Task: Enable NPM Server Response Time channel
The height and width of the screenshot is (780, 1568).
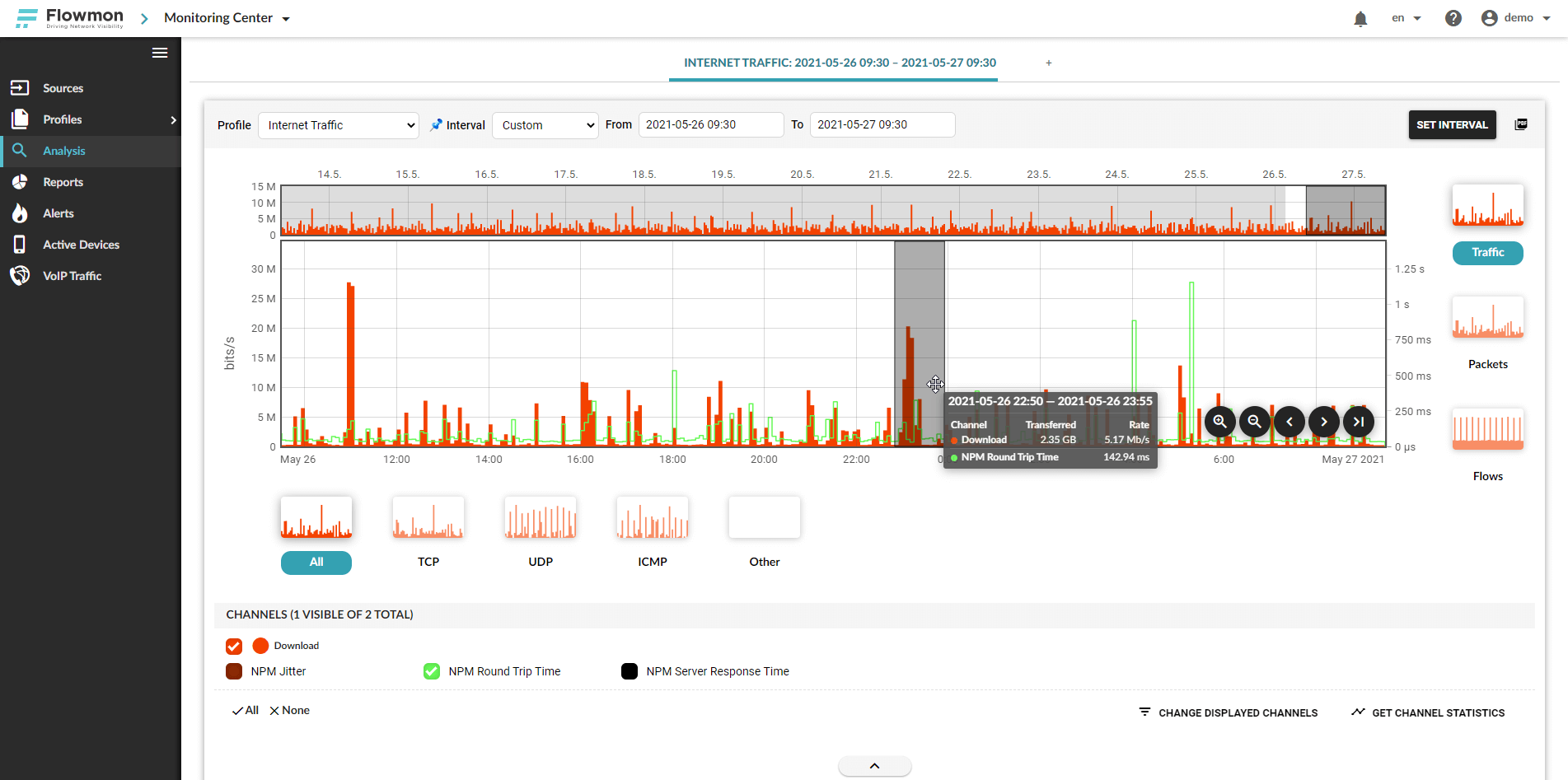Action: [629, 671]
